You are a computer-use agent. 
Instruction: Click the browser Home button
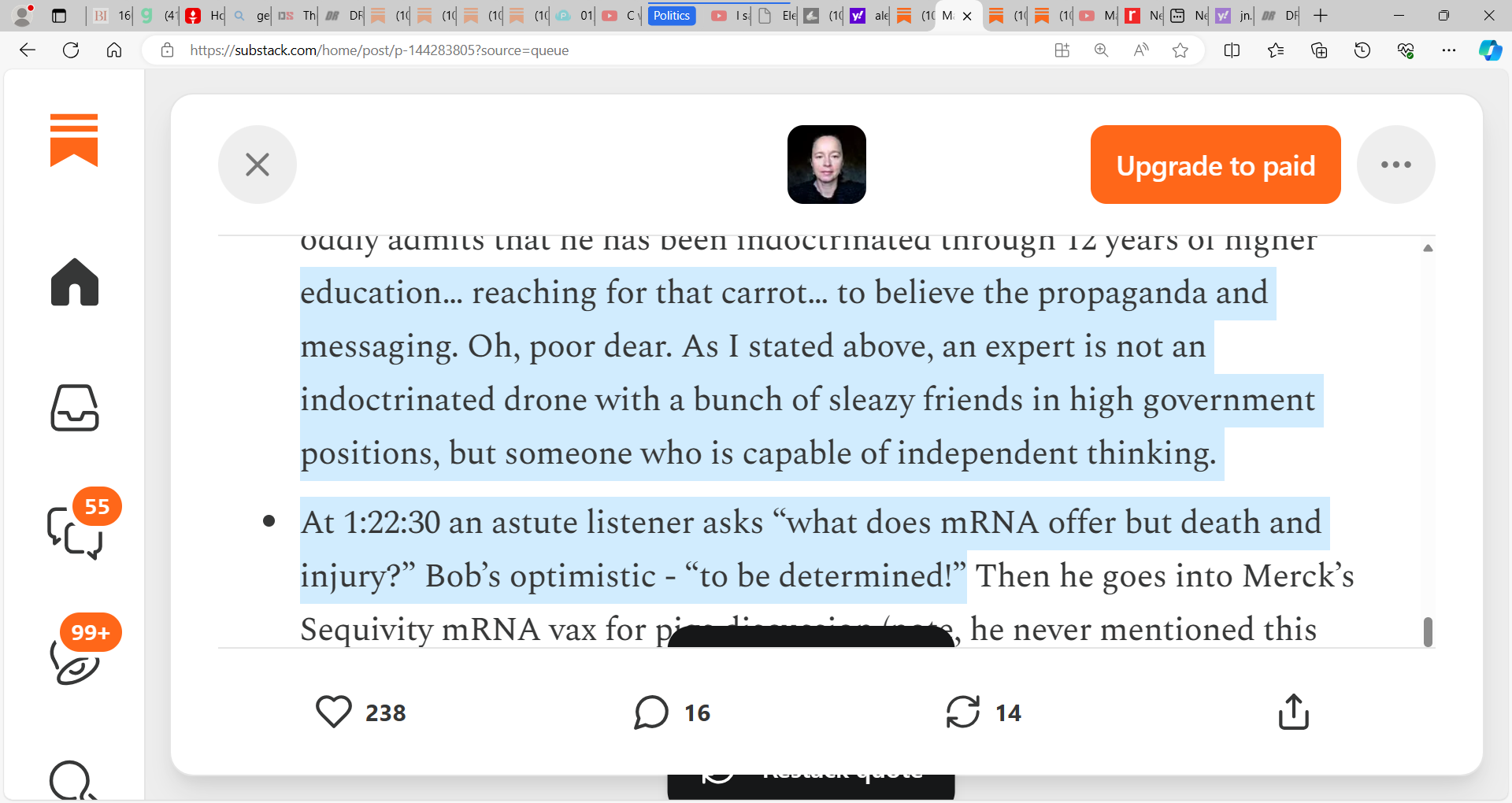pyautogui.click(x=114, y=50)
